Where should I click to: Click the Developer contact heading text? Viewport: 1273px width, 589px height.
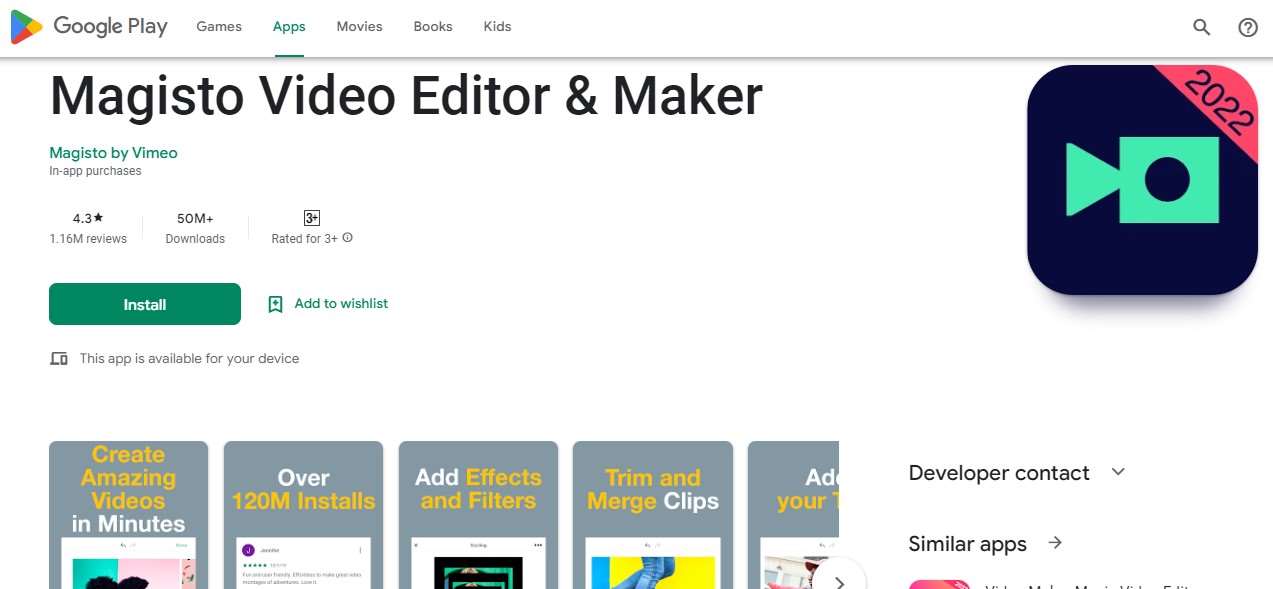999,473
